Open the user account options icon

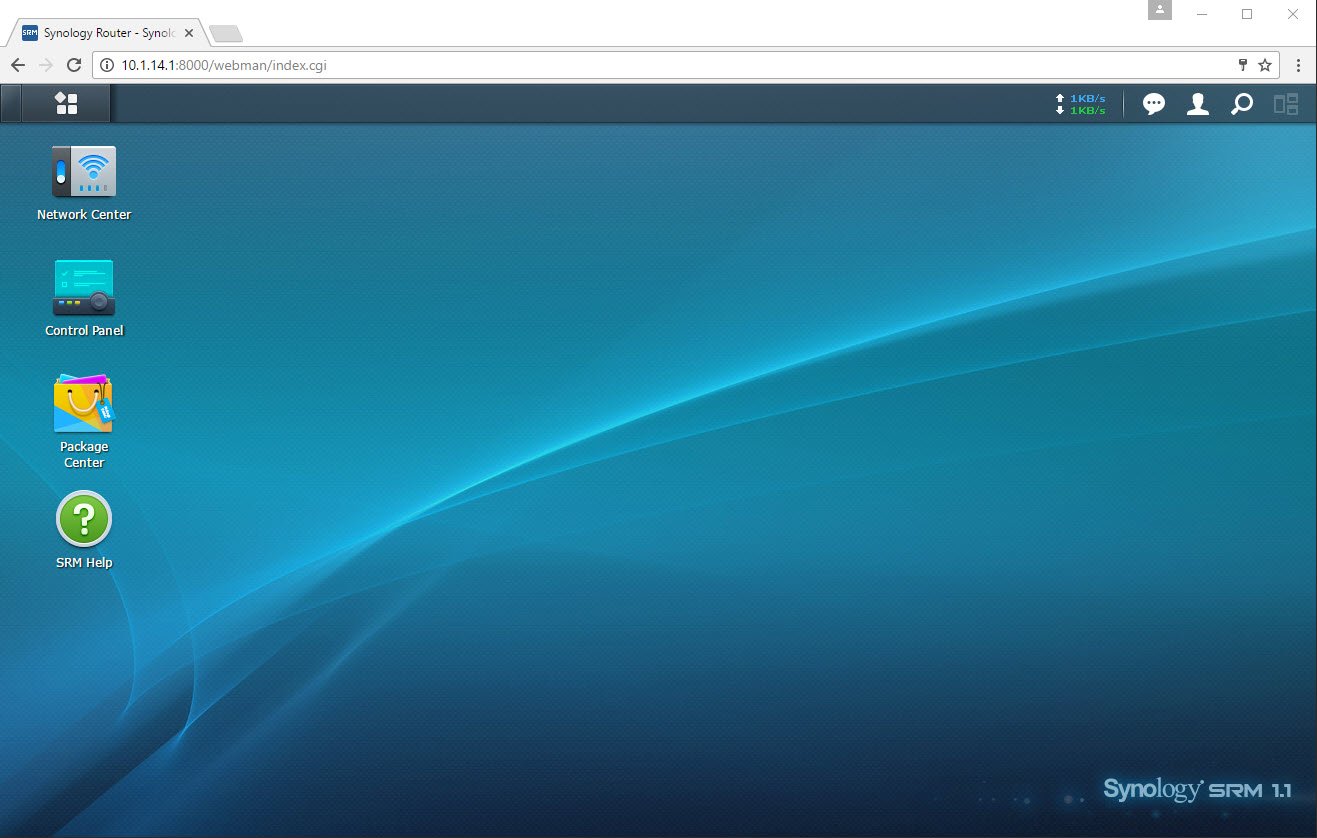(1198, 104)
